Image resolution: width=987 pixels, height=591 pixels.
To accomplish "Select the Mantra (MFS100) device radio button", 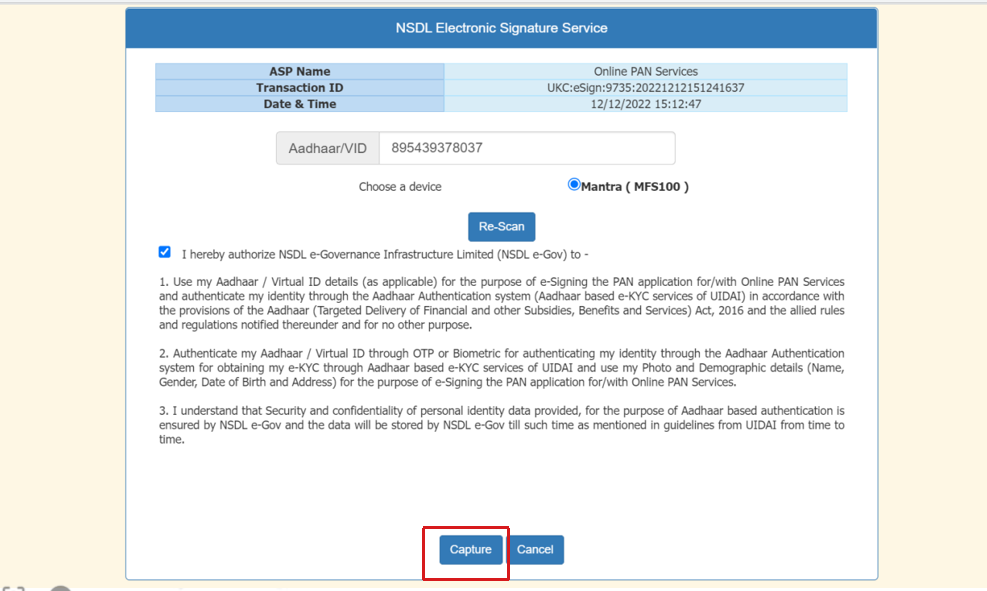I will pos(573,184).
